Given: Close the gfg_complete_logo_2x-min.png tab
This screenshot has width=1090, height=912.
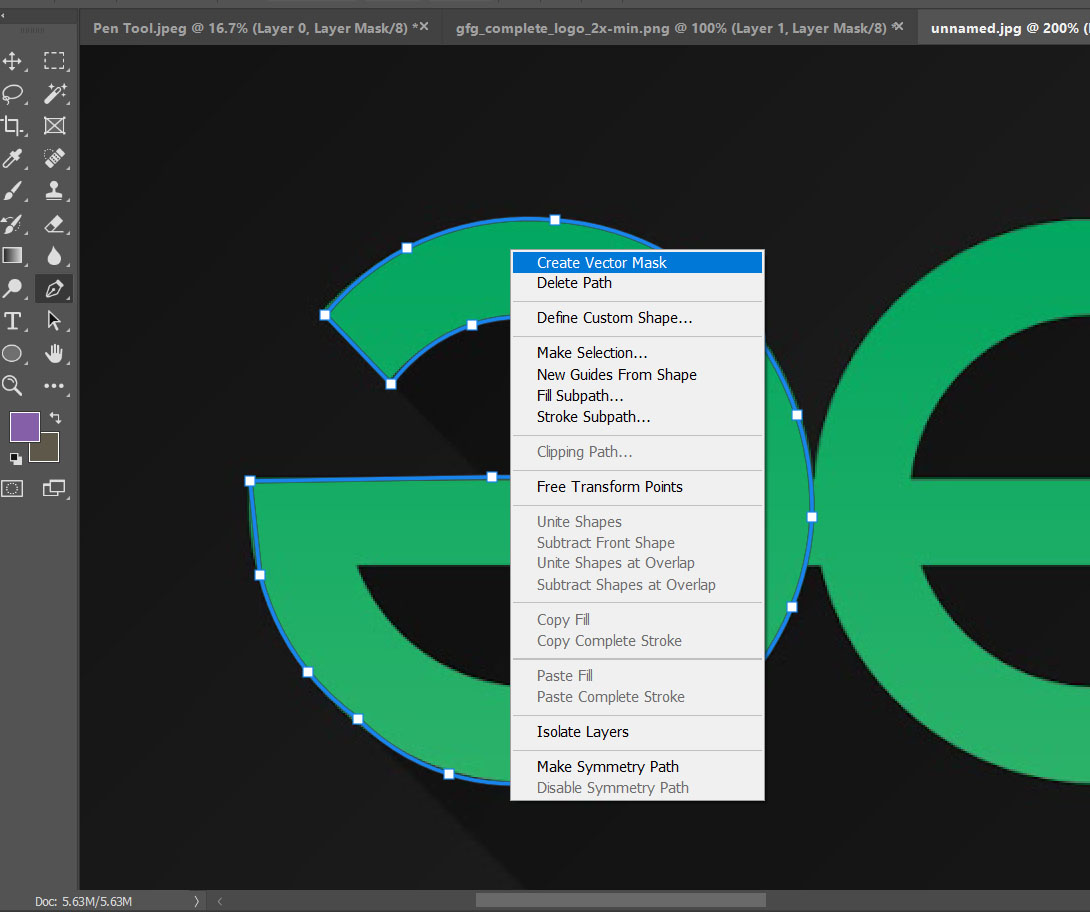Looking at the screenshot, I should [x=898, y=26].
